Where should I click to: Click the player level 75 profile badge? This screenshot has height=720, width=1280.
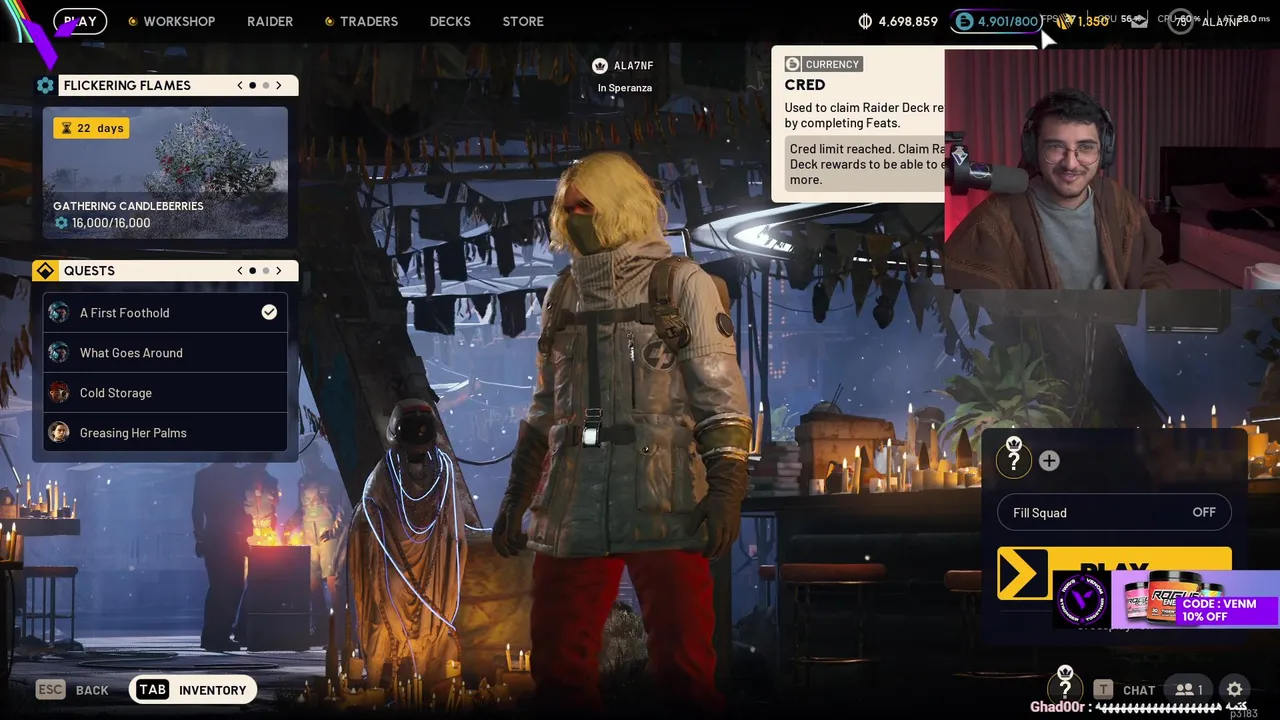1181,21
